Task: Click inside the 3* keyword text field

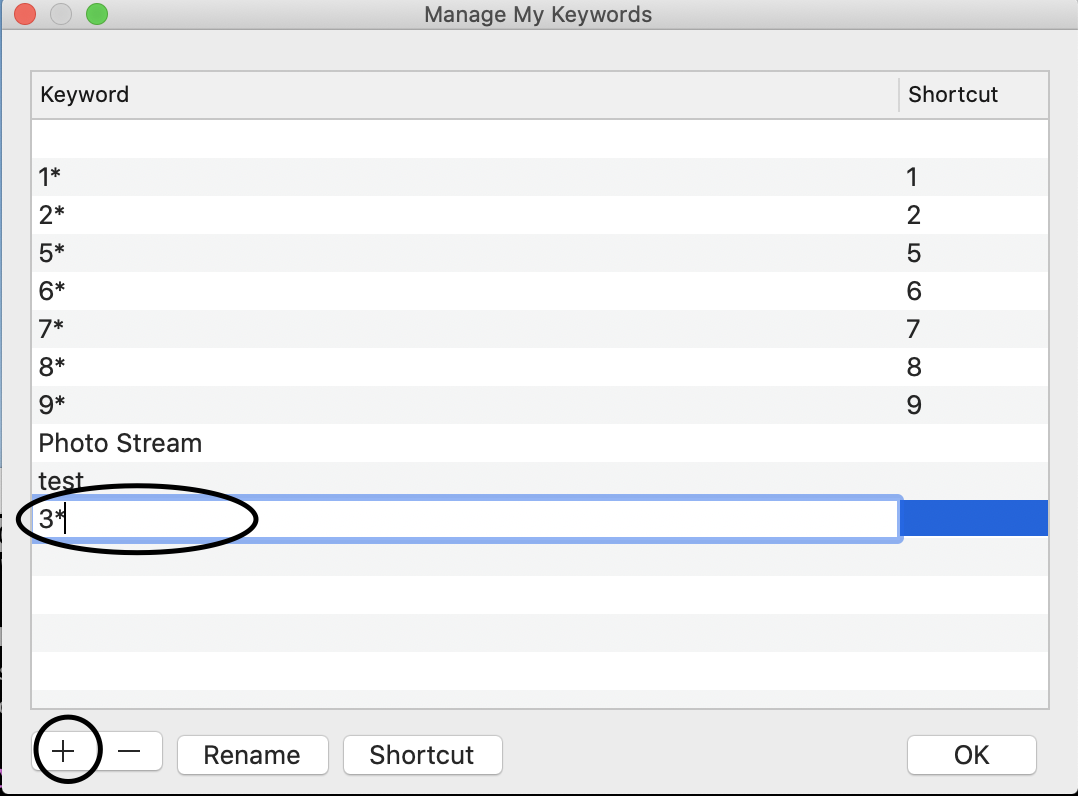Action: (466, 519)
